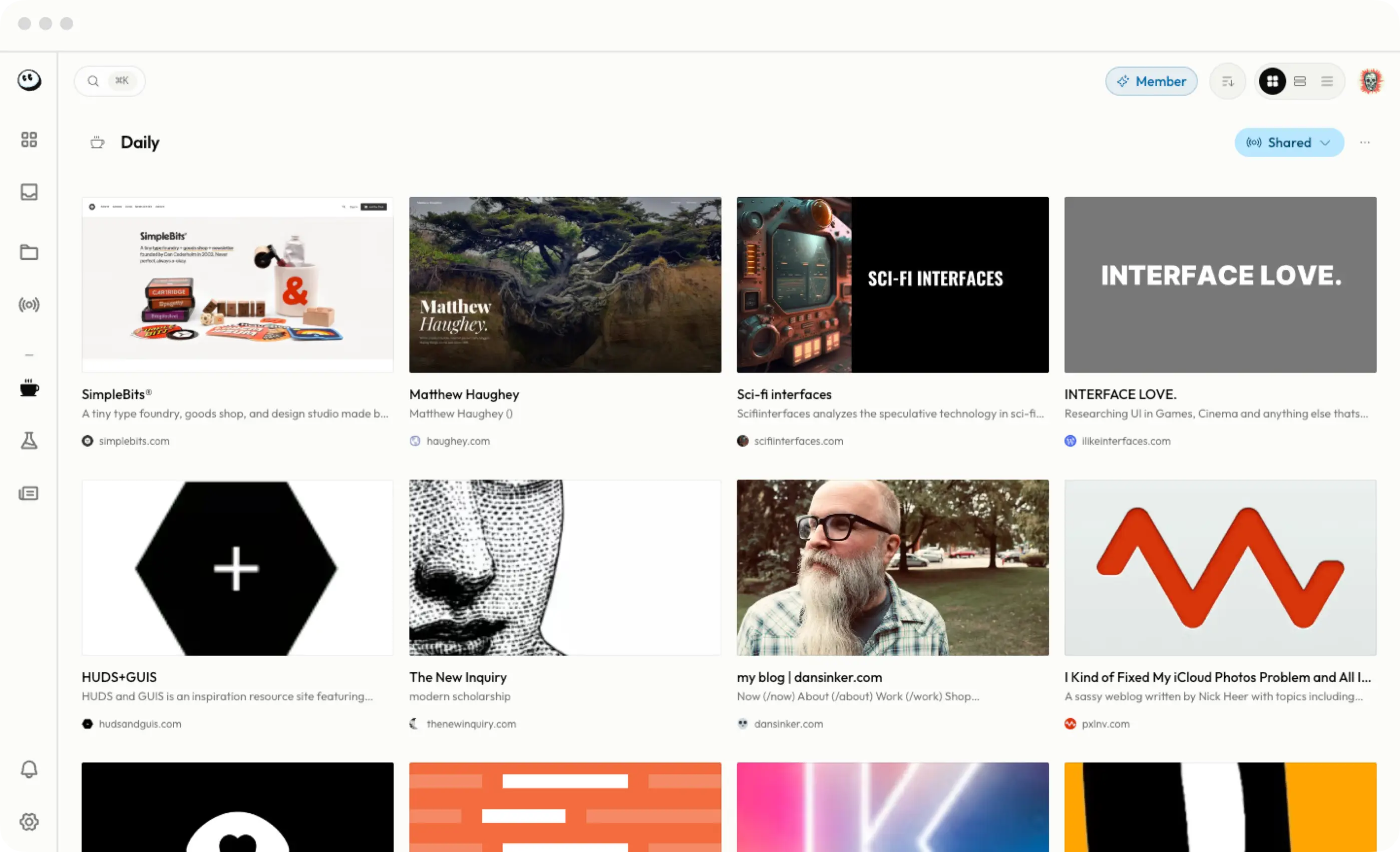Click the HUDS+GUIS card title

(119, 677)
